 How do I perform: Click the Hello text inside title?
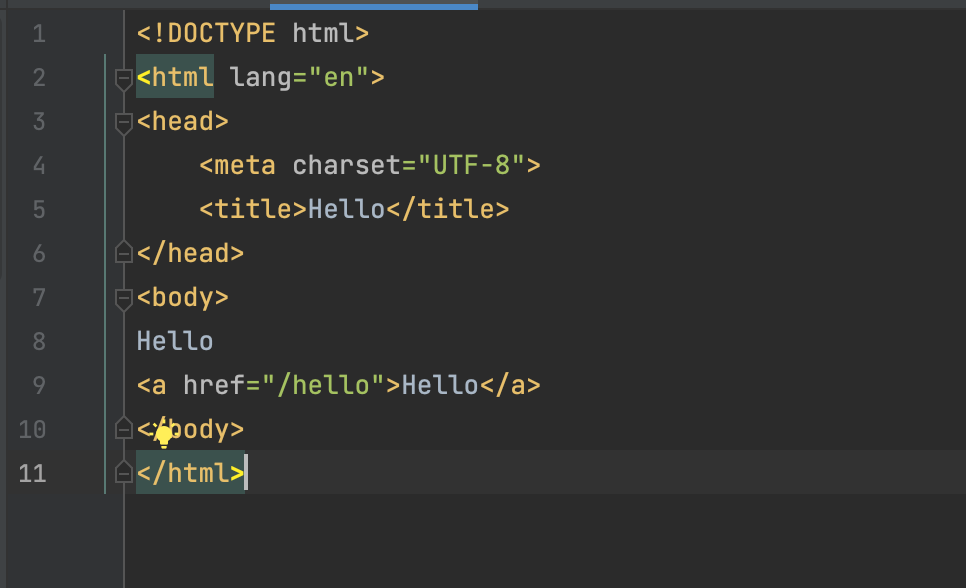click(346, 210)
